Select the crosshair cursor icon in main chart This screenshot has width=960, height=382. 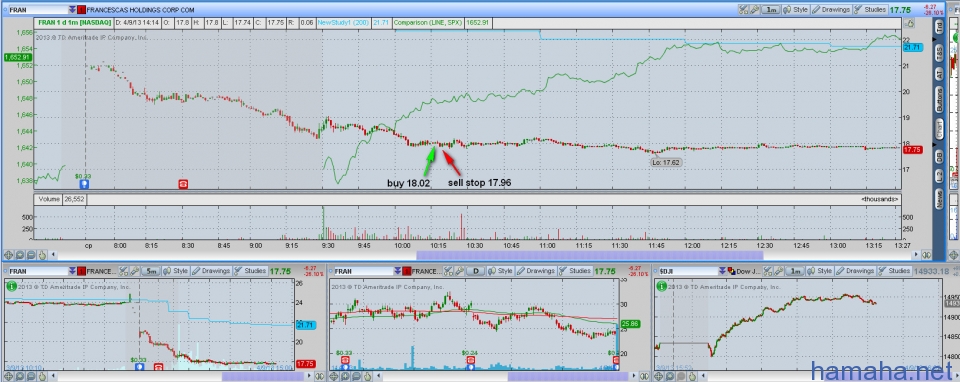tap(9, 255)
